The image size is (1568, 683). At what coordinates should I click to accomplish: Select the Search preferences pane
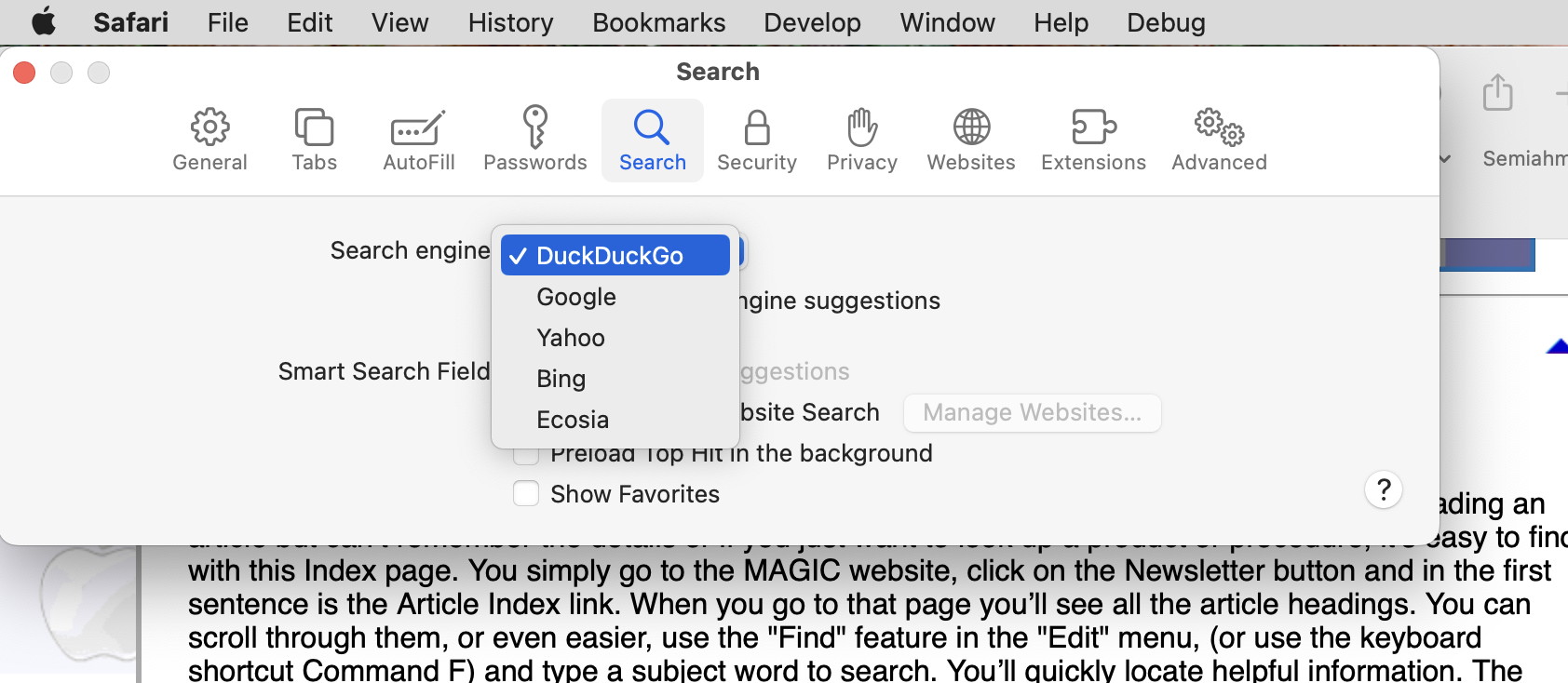652,141
